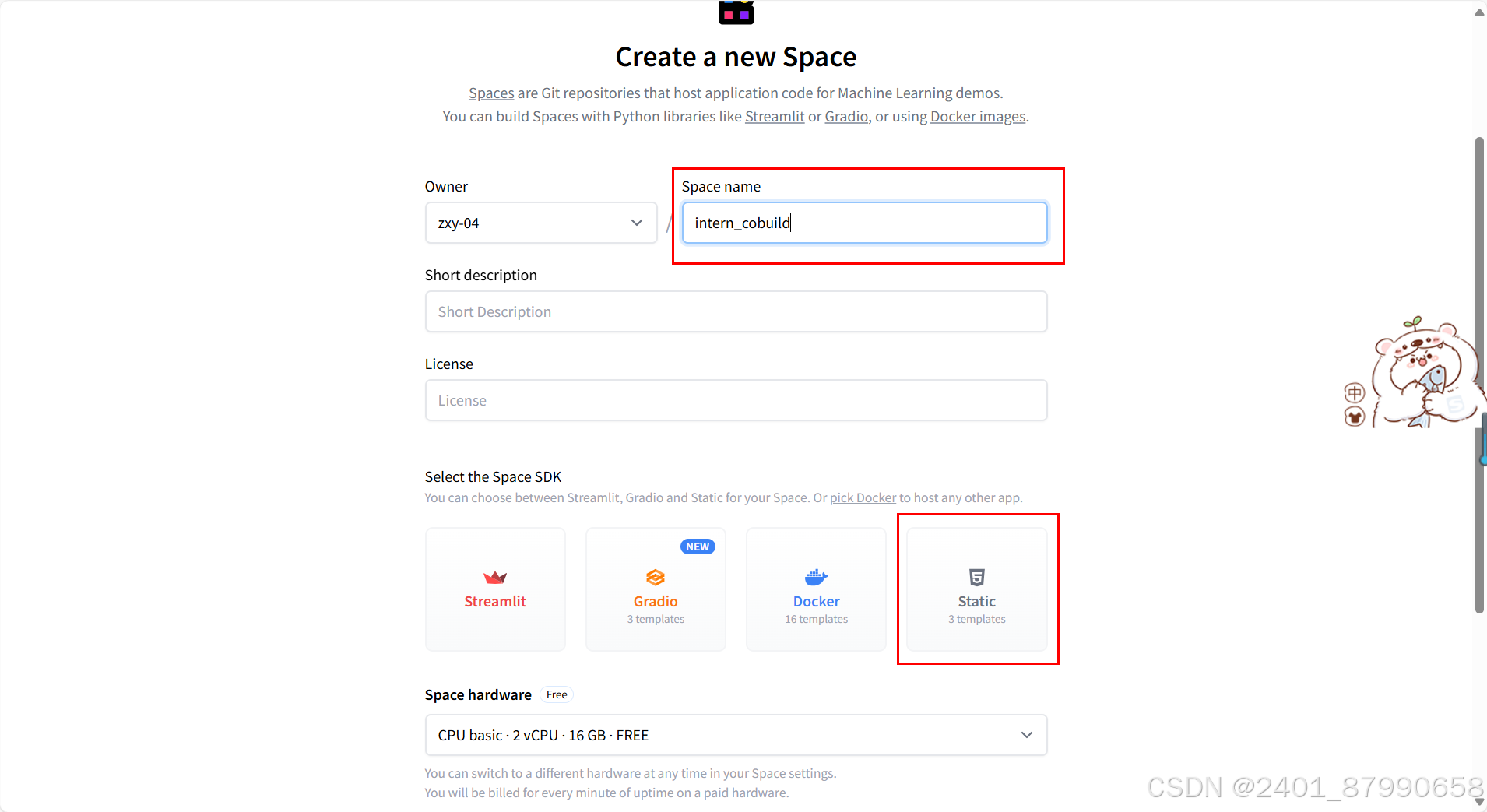Click the Spaces logo icon at top

click(736, 12)
